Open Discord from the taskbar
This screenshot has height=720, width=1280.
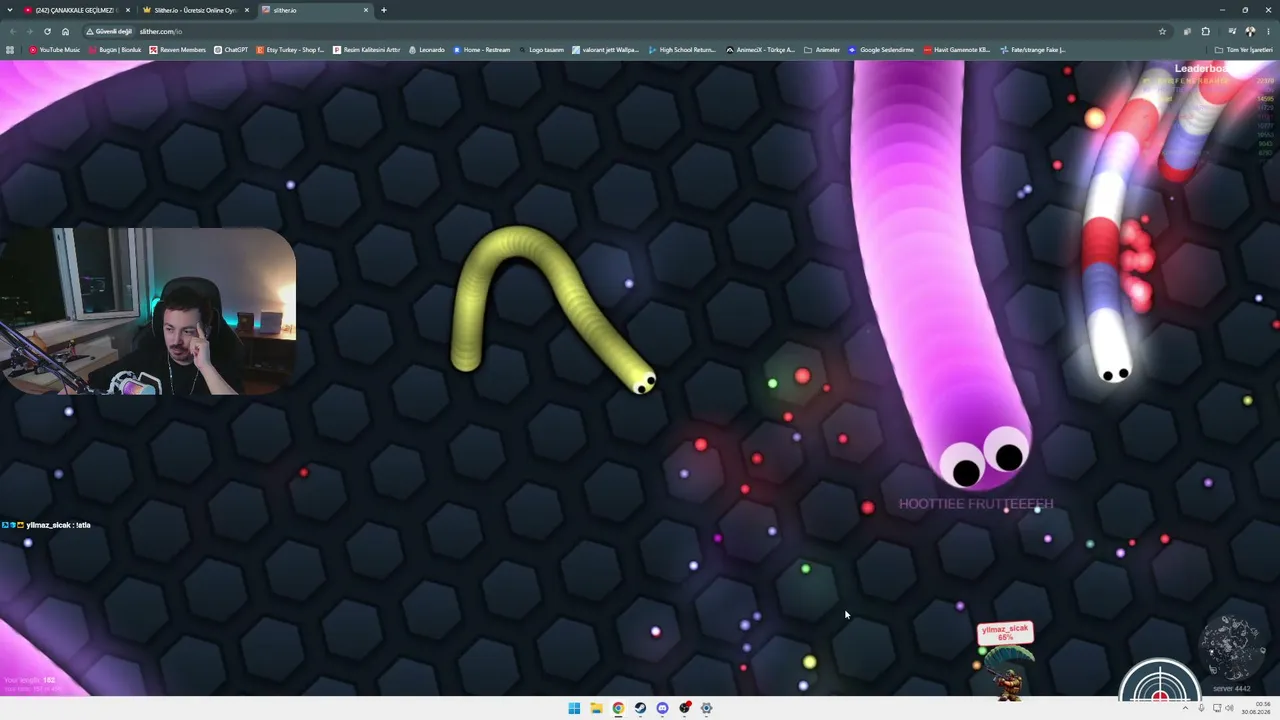click(x=662, y=708)
